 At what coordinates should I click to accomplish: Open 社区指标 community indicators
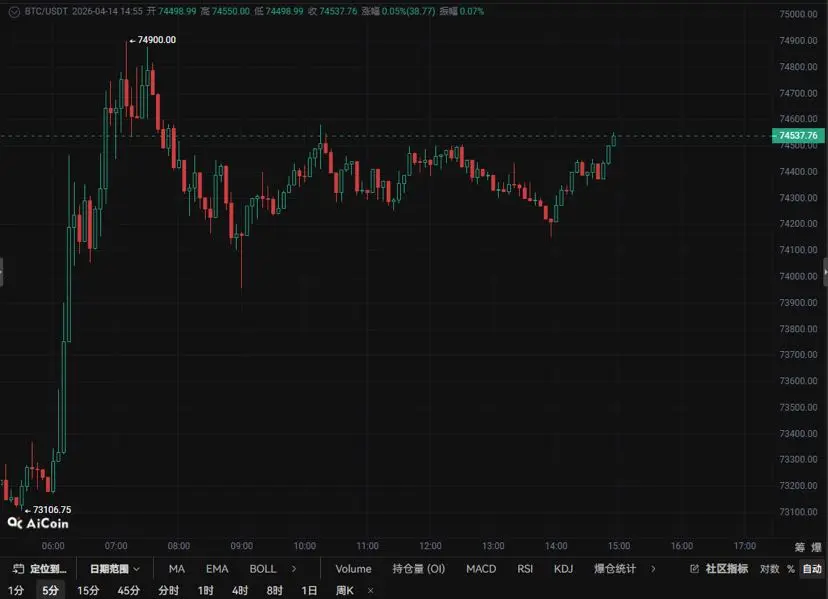click(719, 569)
